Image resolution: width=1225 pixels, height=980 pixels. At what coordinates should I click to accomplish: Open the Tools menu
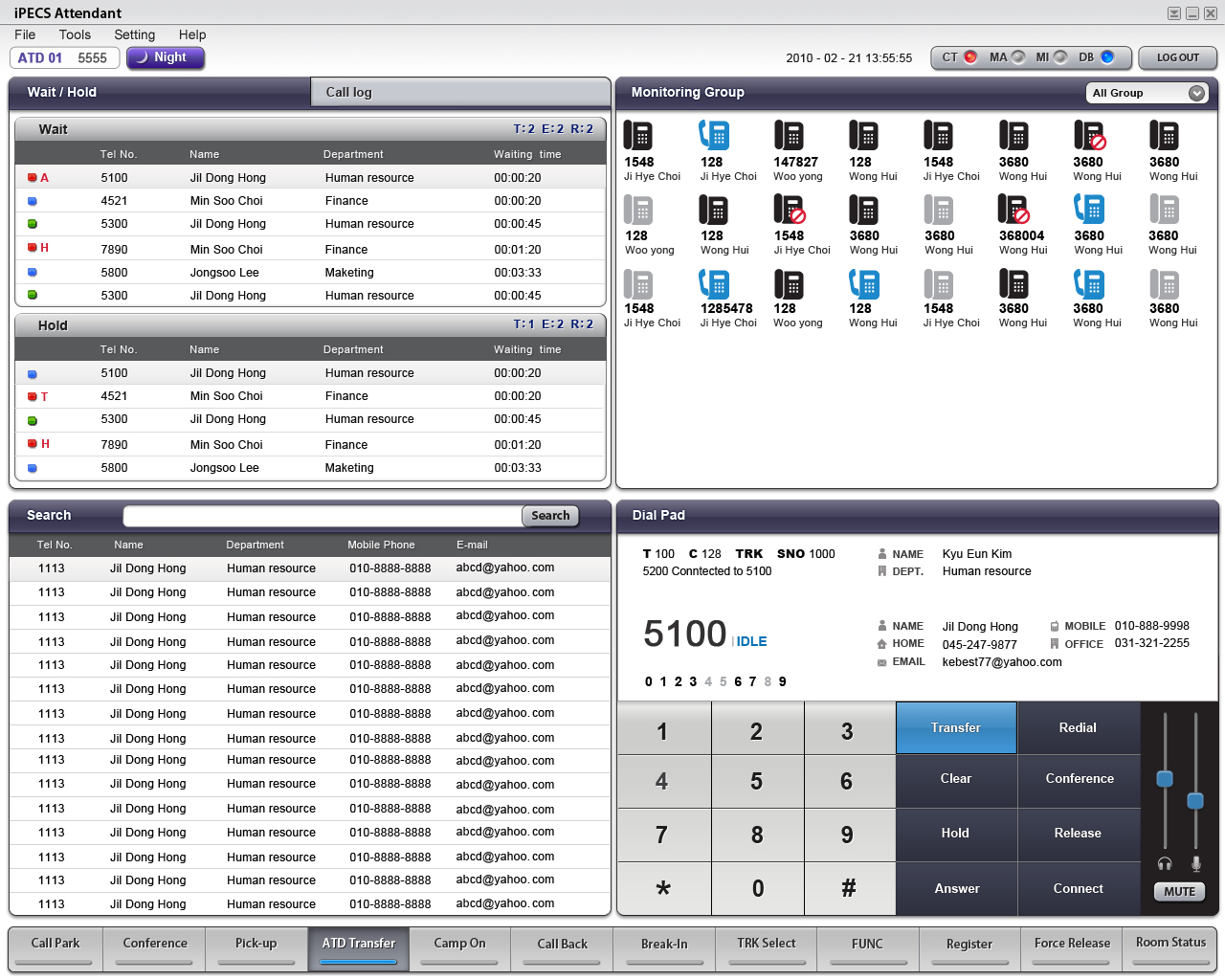click(75, 34)
